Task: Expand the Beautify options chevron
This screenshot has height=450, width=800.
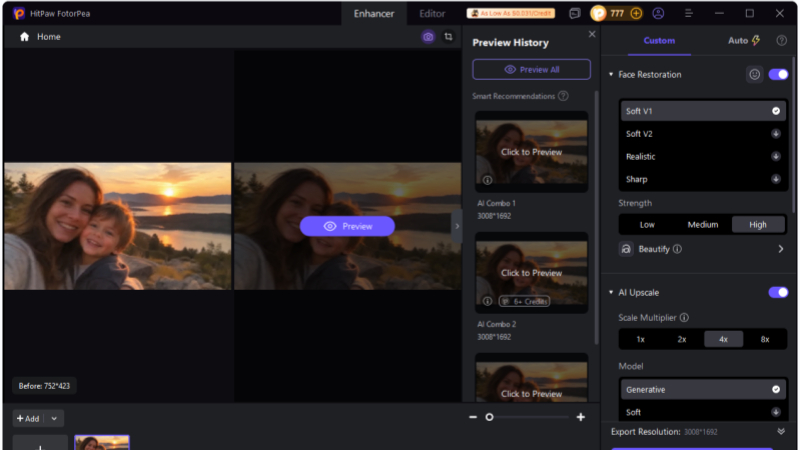Action: [781, 249]
